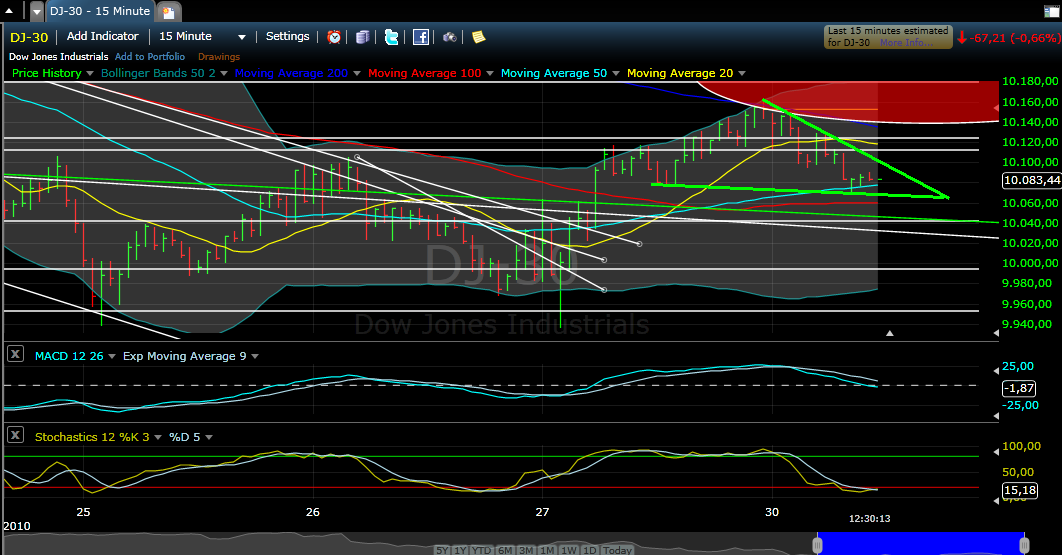Screen dimensions: 1062x555
Task: Click current price label 10.083,44
Action: point(1032,180)
